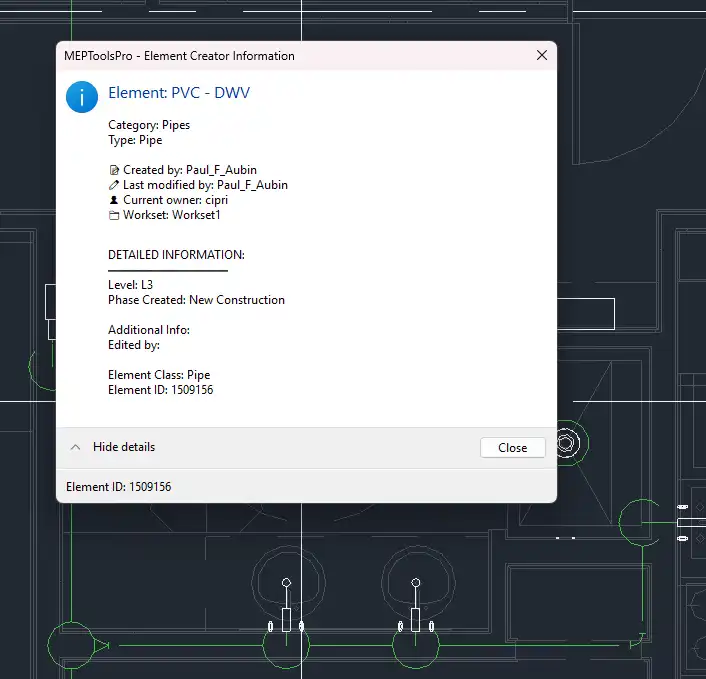Select the horizontal green pipe run between sinks
This screenshot has height=679, width=706.
pyautogui.click(x=350, y=646)
